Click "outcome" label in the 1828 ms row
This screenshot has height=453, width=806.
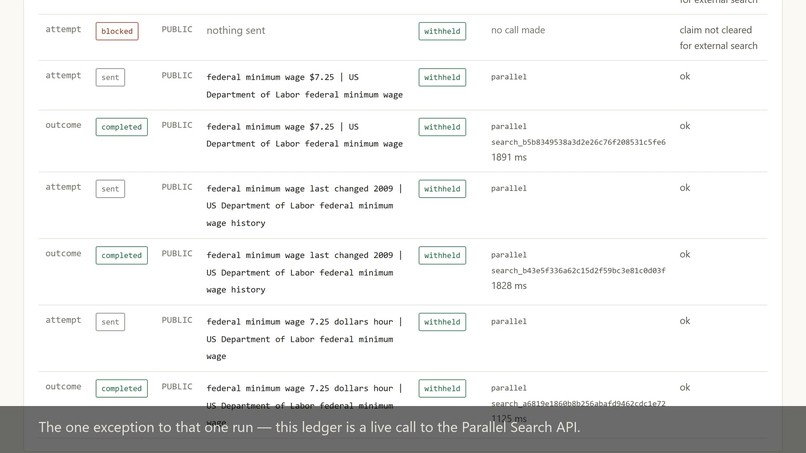coord(63,253)
